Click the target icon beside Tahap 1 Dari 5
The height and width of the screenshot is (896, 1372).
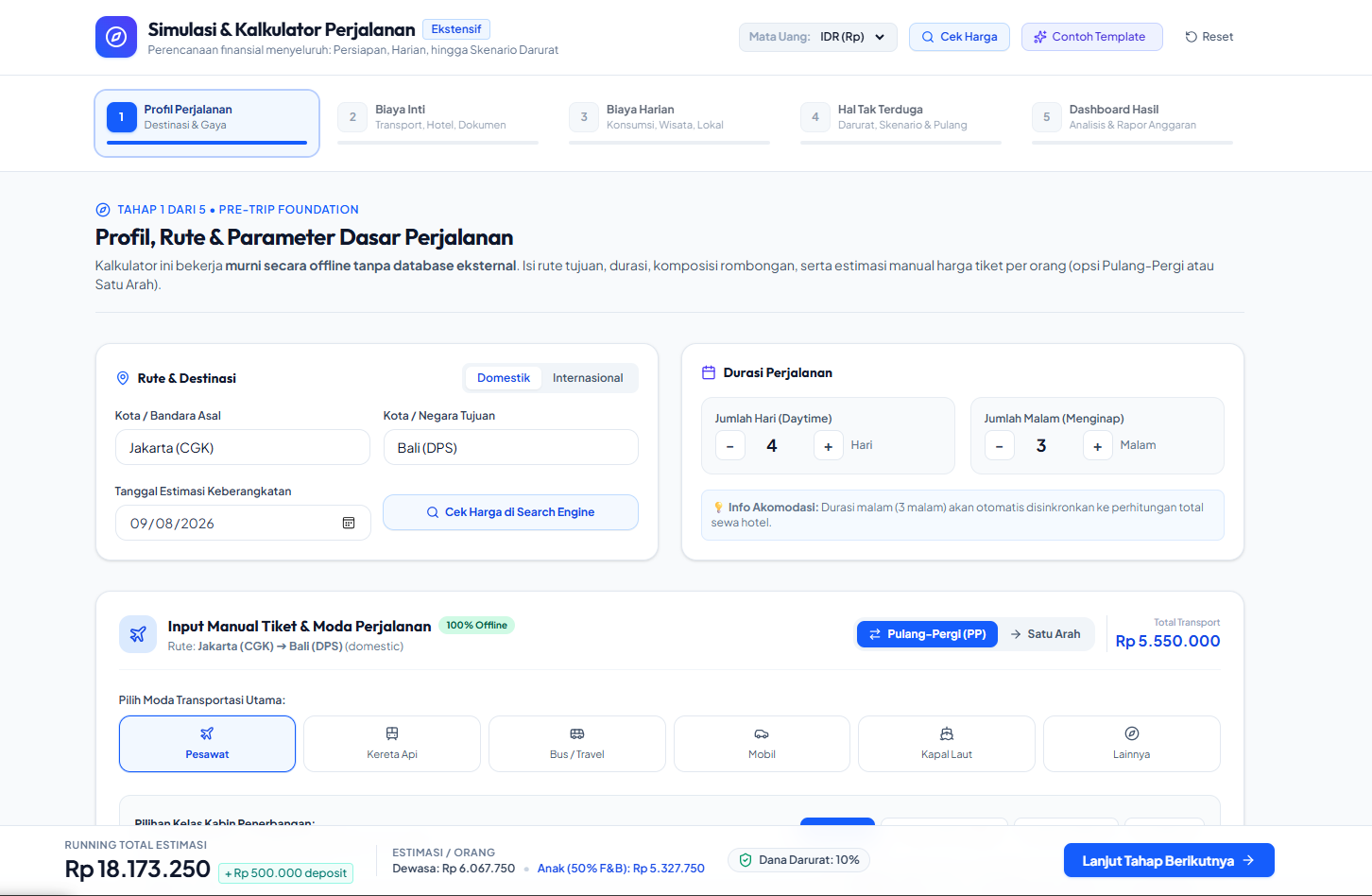[x=103, y=210]
